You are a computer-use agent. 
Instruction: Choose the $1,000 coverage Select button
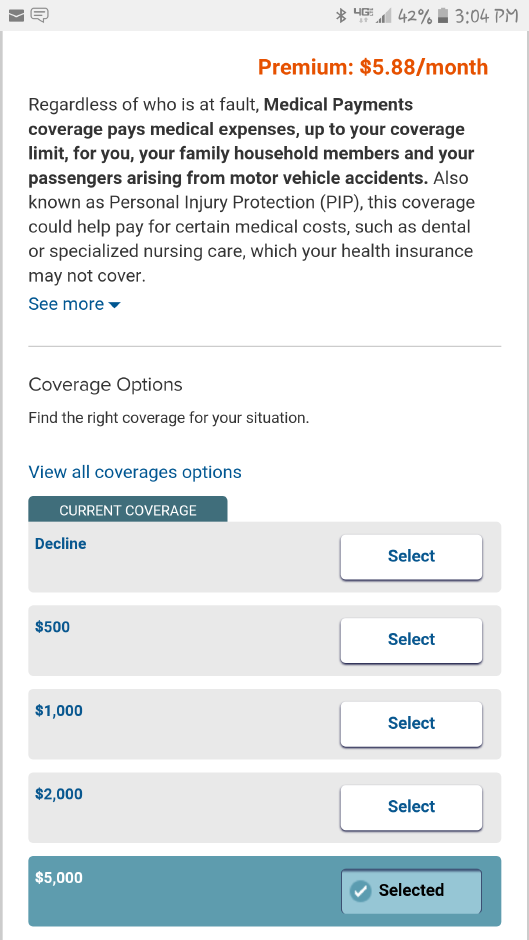(x=411, y=724)
